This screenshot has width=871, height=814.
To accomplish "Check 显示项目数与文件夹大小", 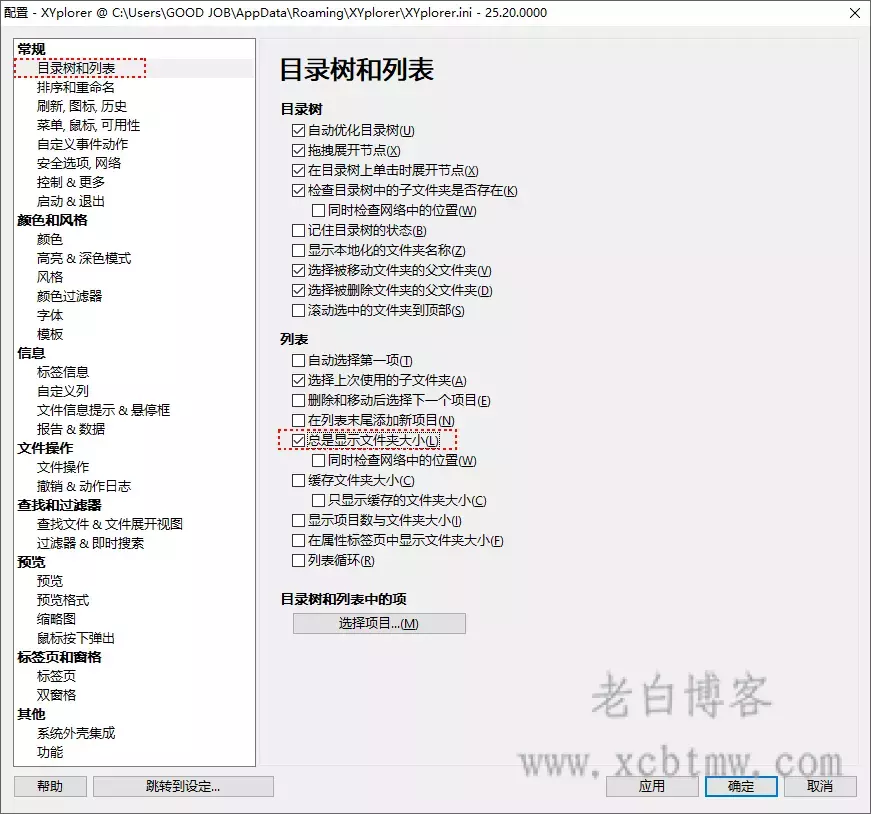I will click(x=298, y=520).
